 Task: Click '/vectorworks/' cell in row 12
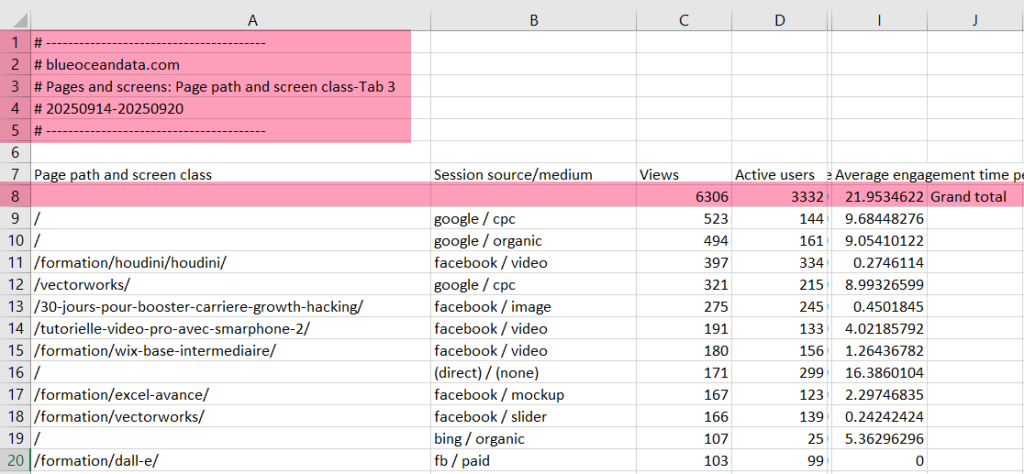coord(231,285)
